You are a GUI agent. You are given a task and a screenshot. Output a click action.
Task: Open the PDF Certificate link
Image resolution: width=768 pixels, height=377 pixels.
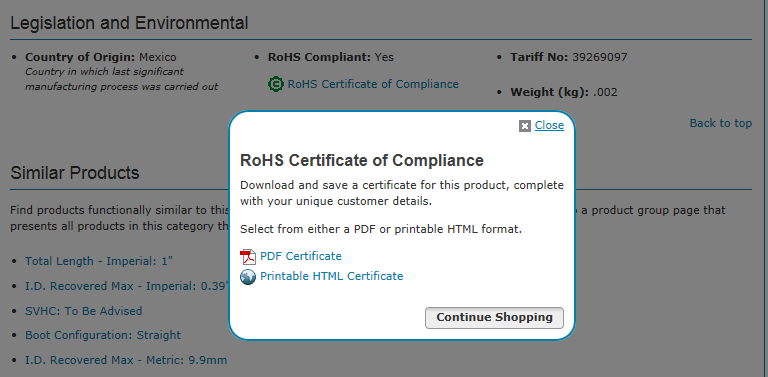(x=301, y=256)
